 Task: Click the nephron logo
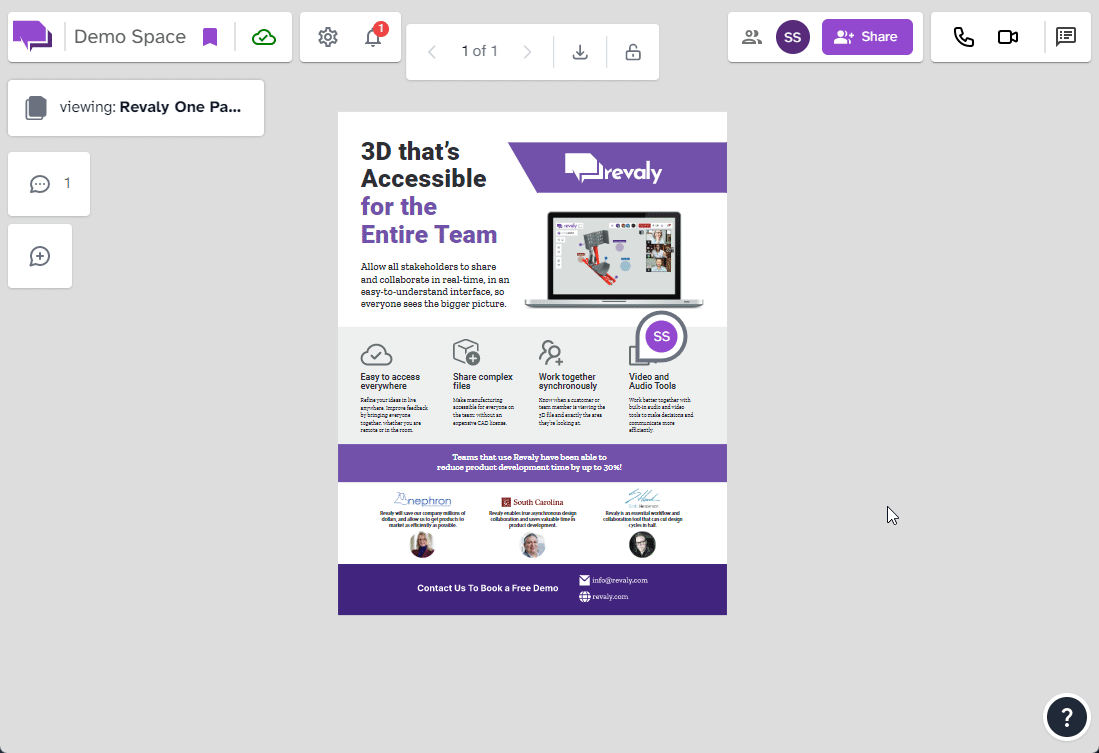click(x=423, y=499)
